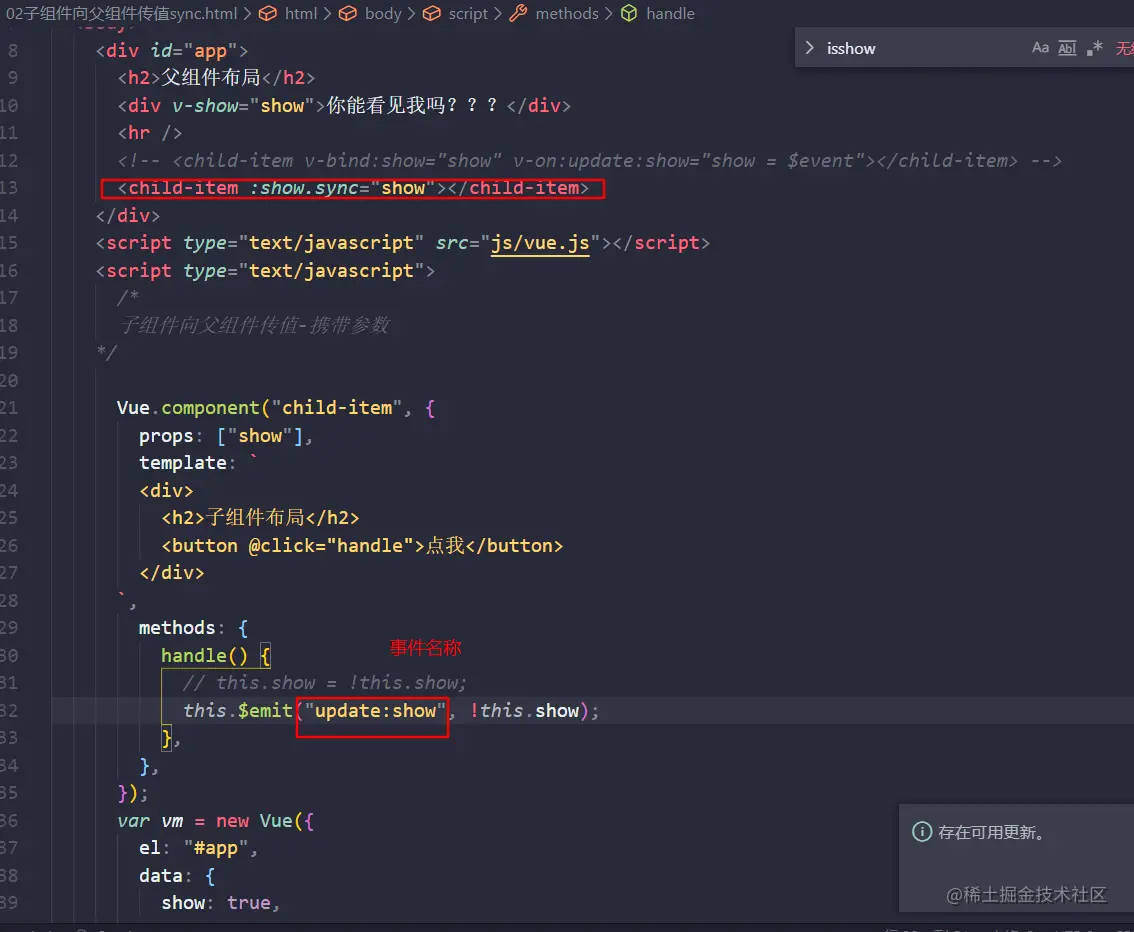Place cursor on <div id="app"> line
Screen dimensions: 1134x932
172,51
